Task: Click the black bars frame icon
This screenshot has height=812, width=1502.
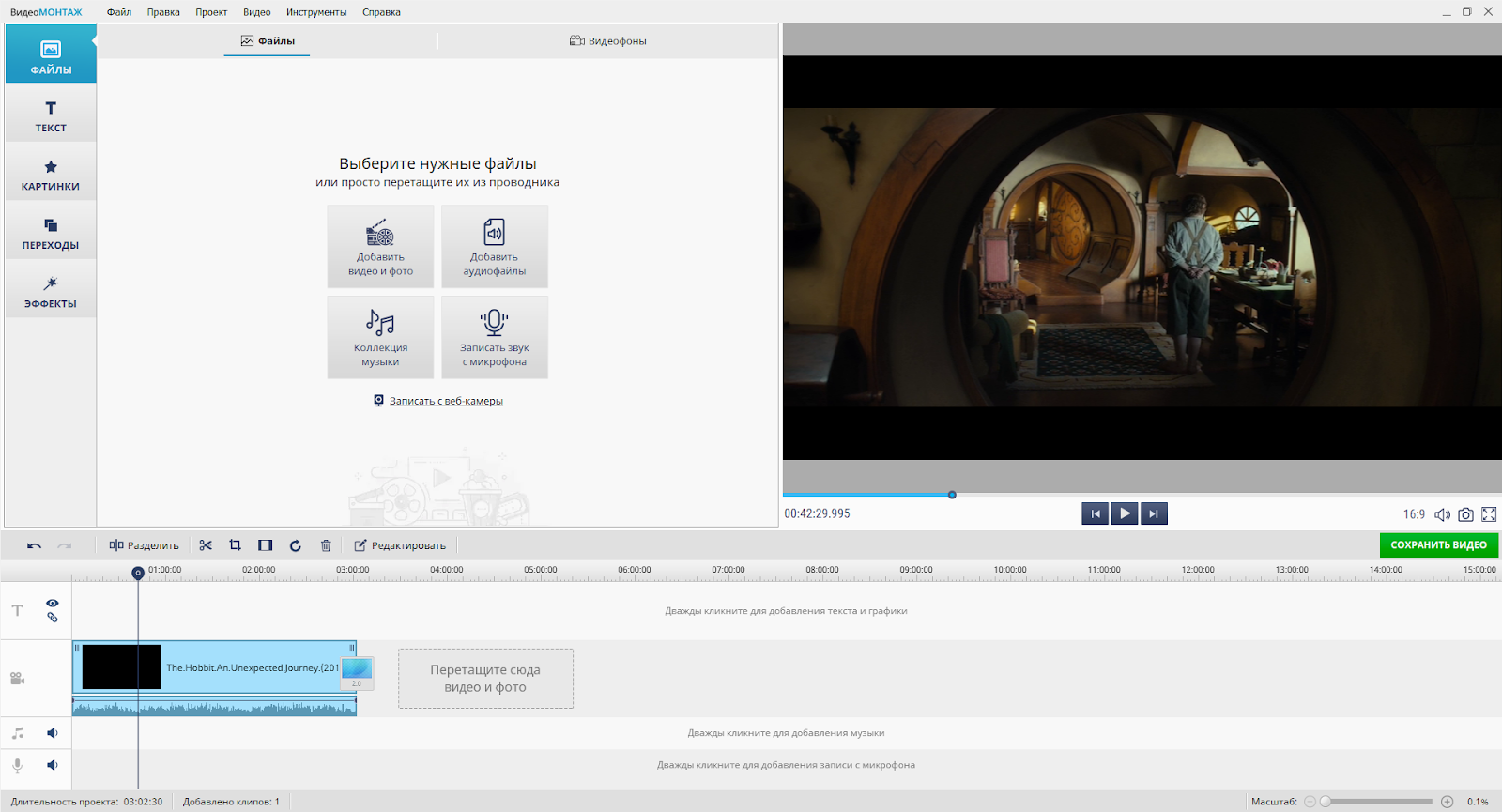Action: coord(266,545)
